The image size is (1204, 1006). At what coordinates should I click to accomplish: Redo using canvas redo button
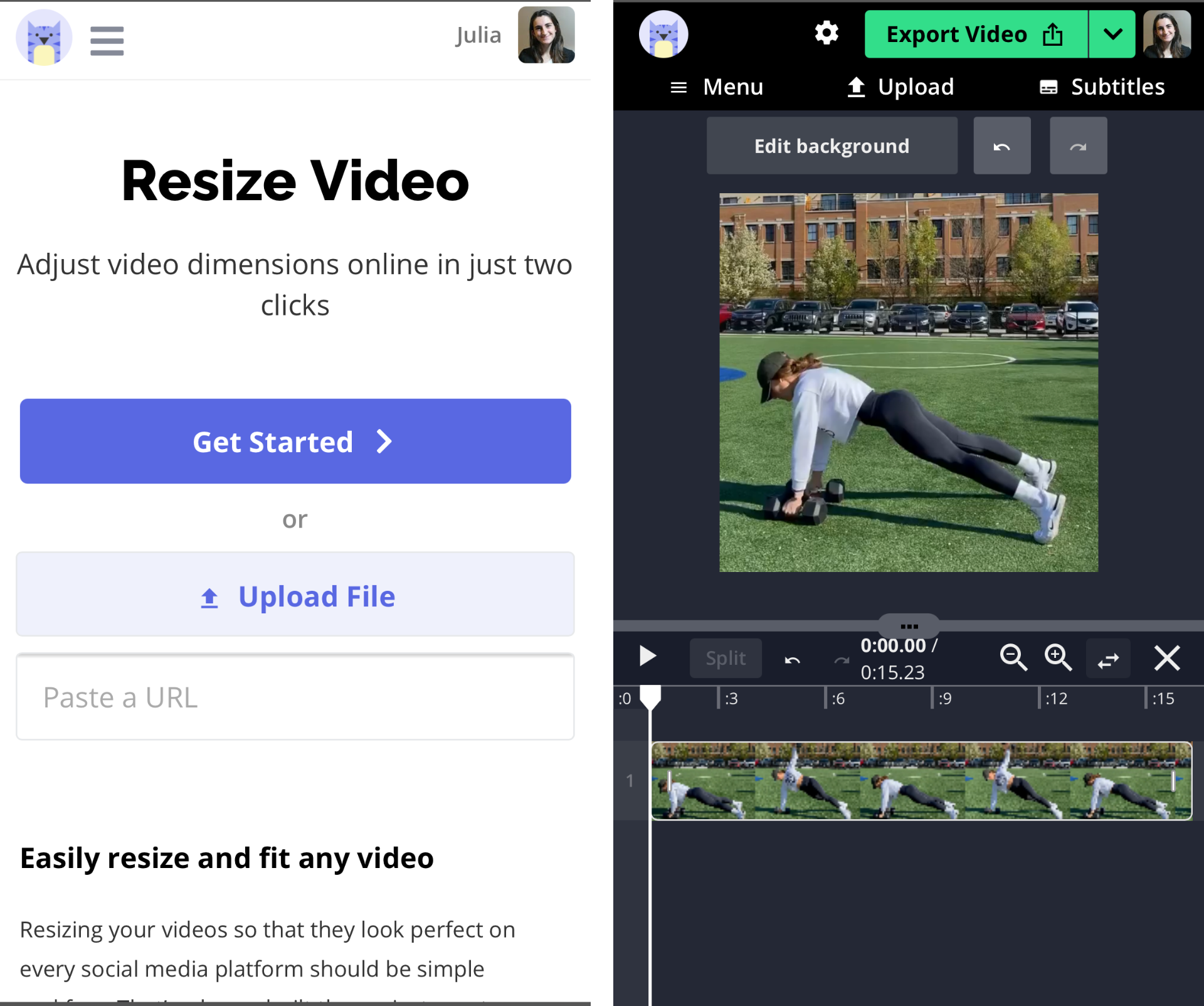click(x=1078, y=146)
